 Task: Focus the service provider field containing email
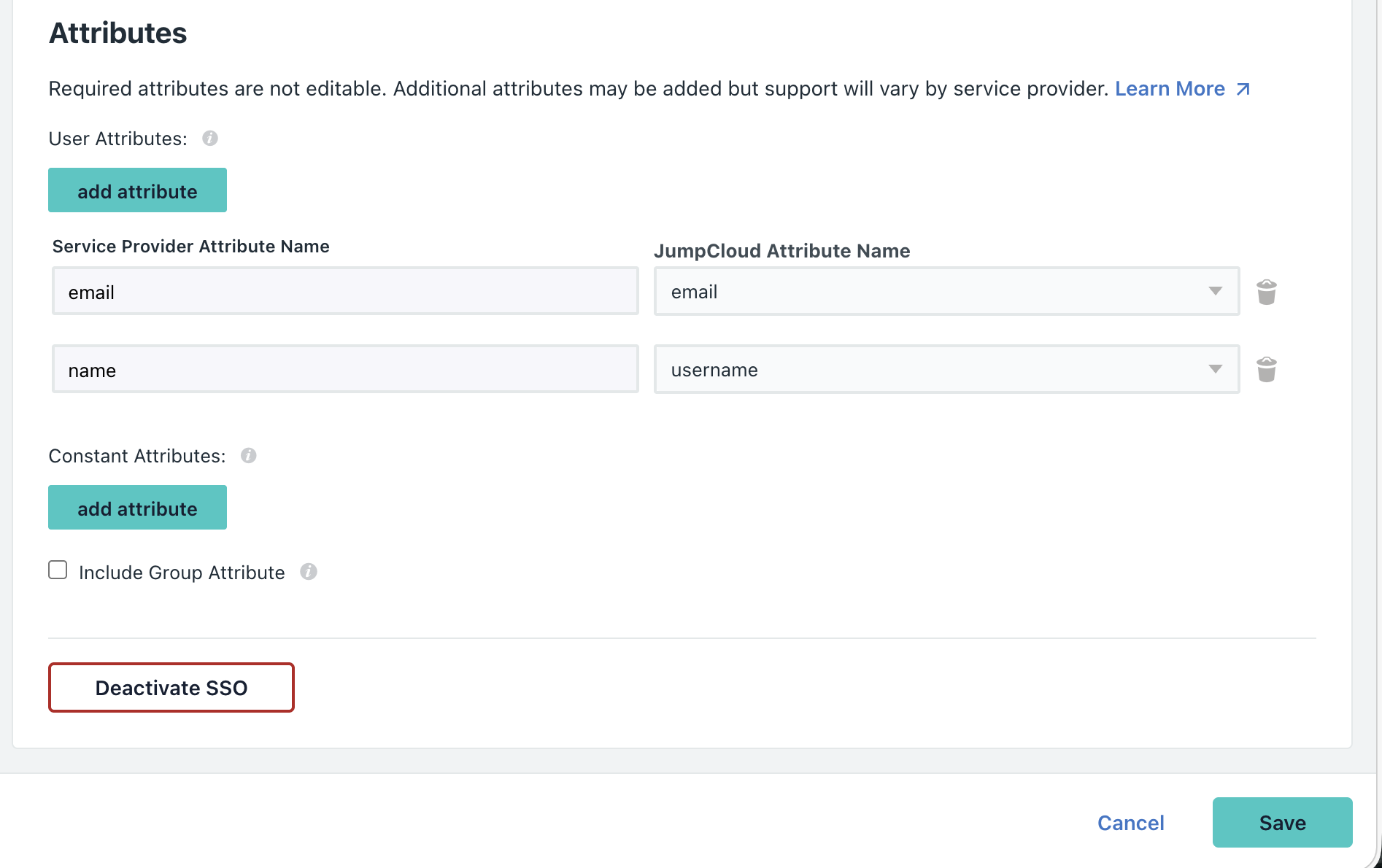click(x=345, y=292)
